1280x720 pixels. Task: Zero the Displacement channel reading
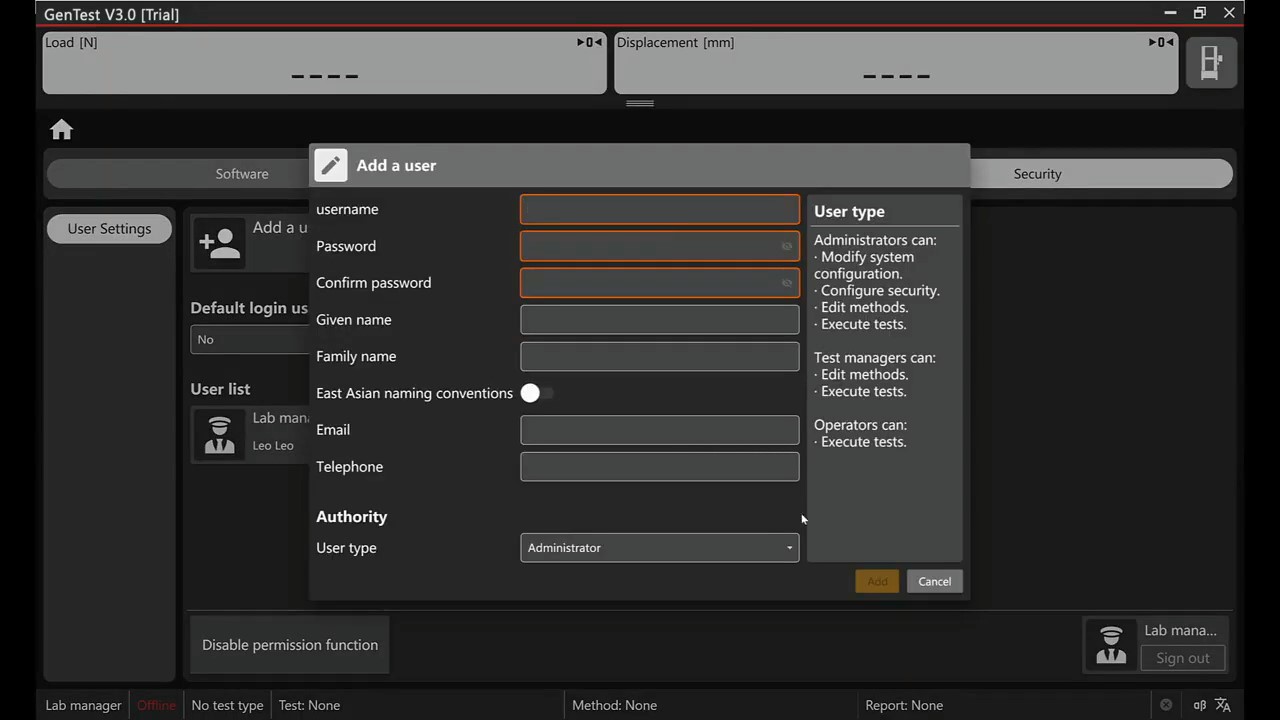1161,42
